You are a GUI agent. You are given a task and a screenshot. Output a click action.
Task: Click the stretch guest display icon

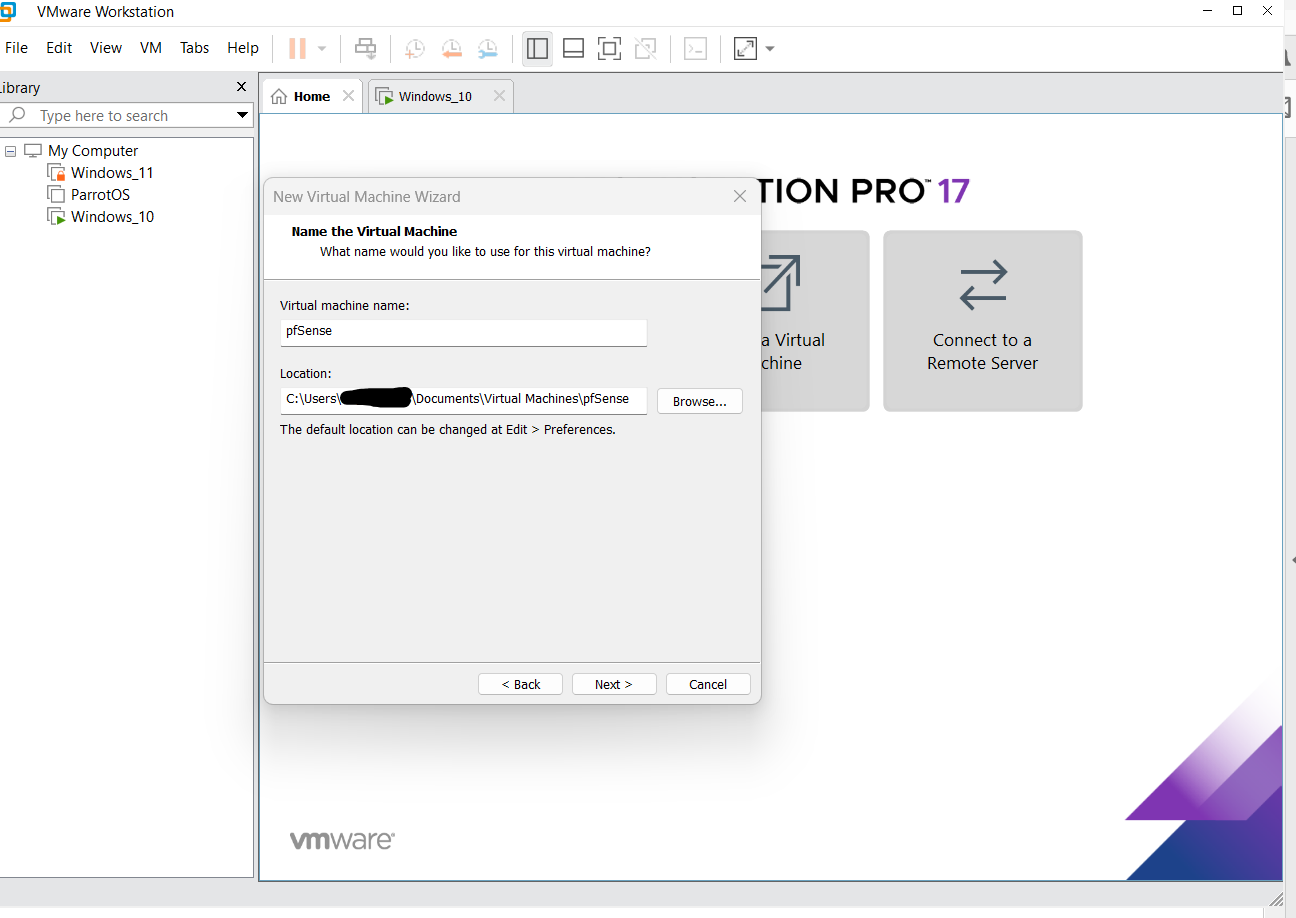[x=745, y=48]
